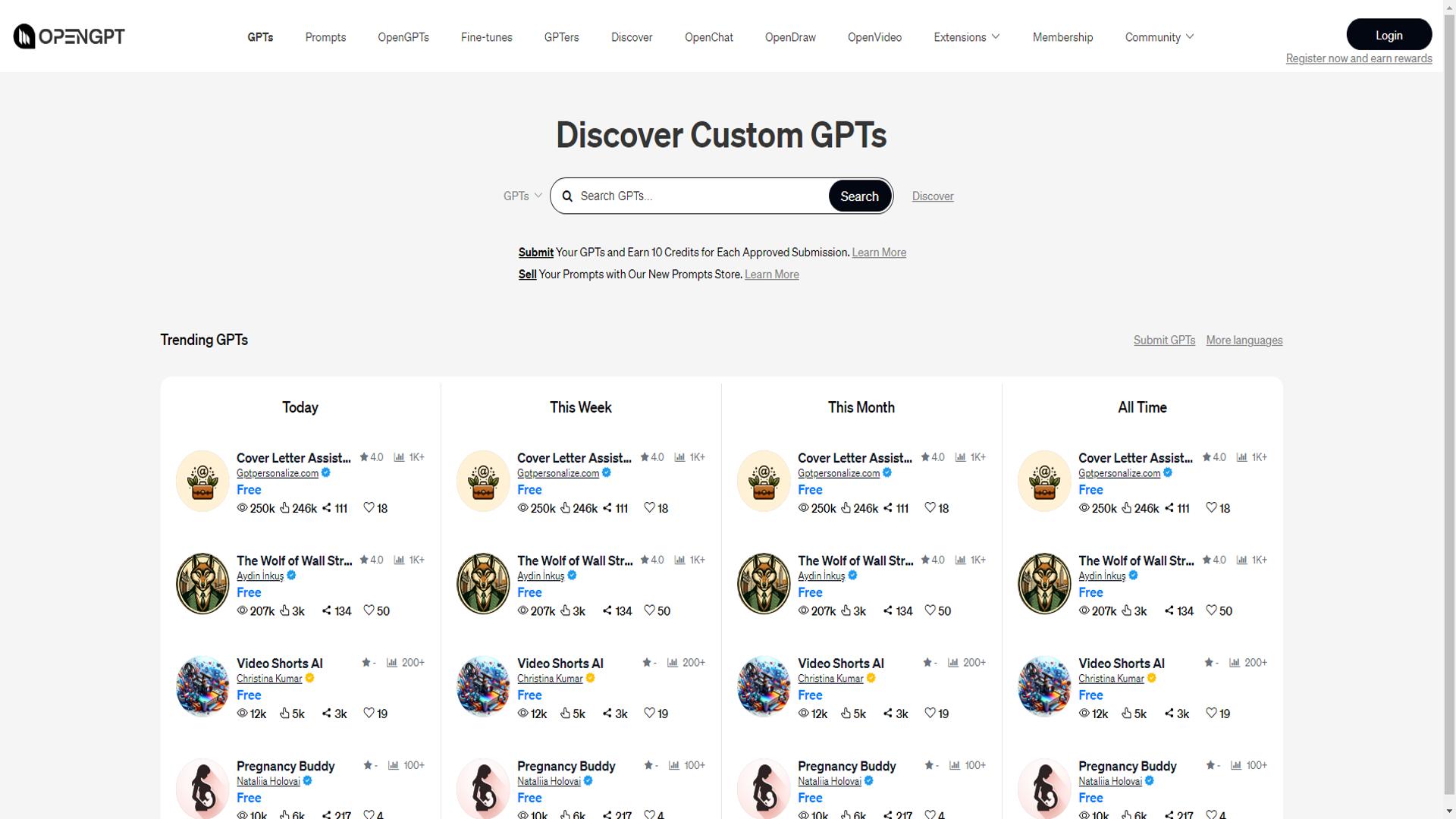This screenshot has height=819, width=1456.
Task: Click verified badge next to Gptpersonalize.com in This Month
Action: pyautogui.click(x=887, y=473)
